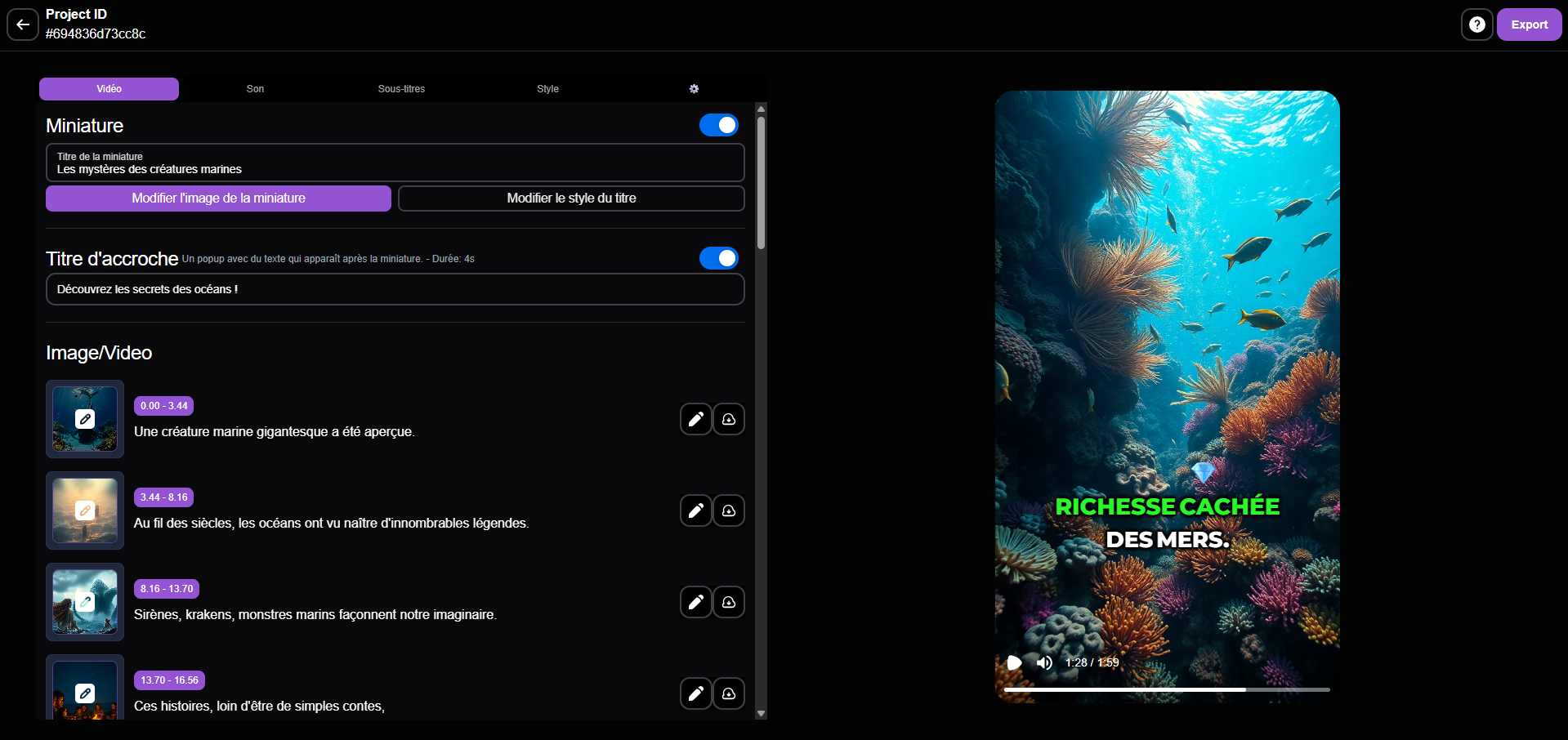This screenshot has height=740, width=1568.
Task: Download the 0.00 - 3.44 clip image
Action: click(x=728, y=419)
